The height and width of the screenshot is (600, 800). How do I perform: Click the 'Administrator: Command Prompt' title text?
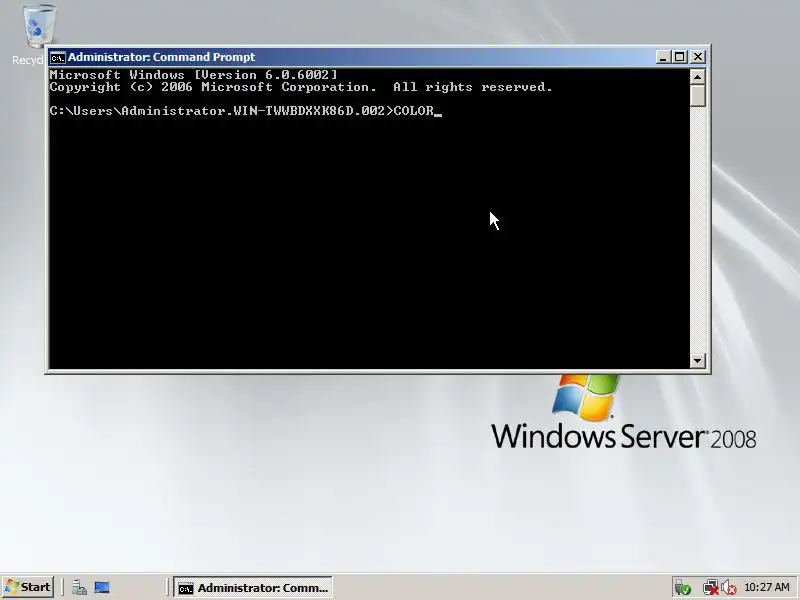[161, 57]
